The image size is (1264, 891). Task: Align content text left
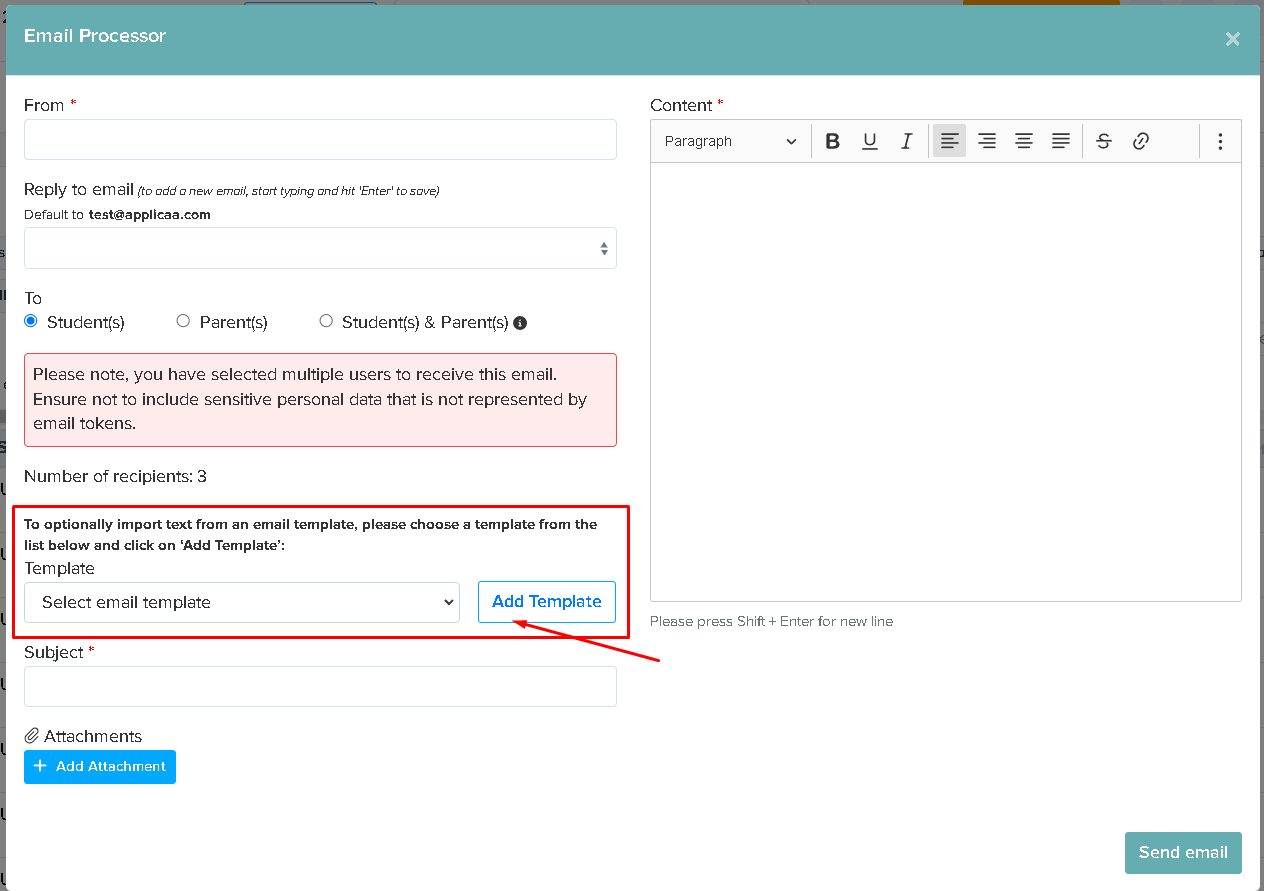coord(949,141)
